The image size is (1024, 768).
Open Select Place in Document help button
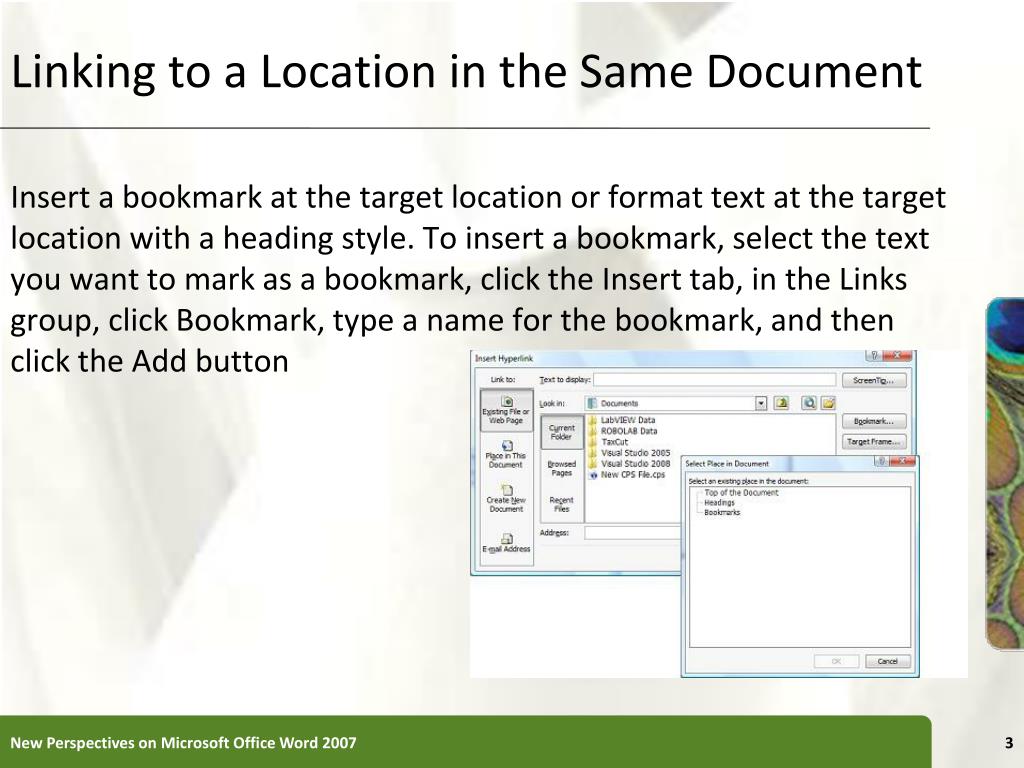pyautogui.click(x=881, y=462)
